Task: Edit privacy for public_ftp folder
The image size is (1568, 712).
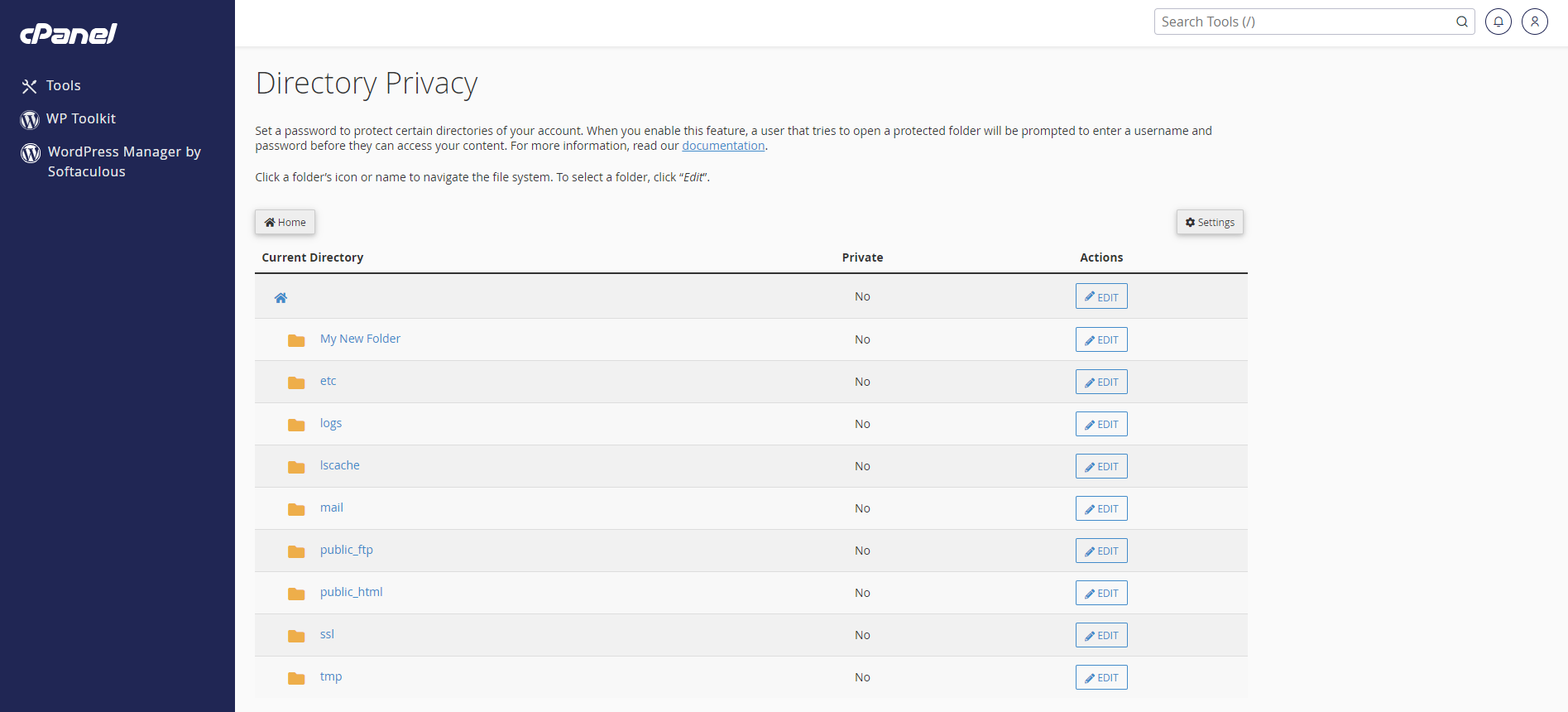Action: click(1101, 551)
